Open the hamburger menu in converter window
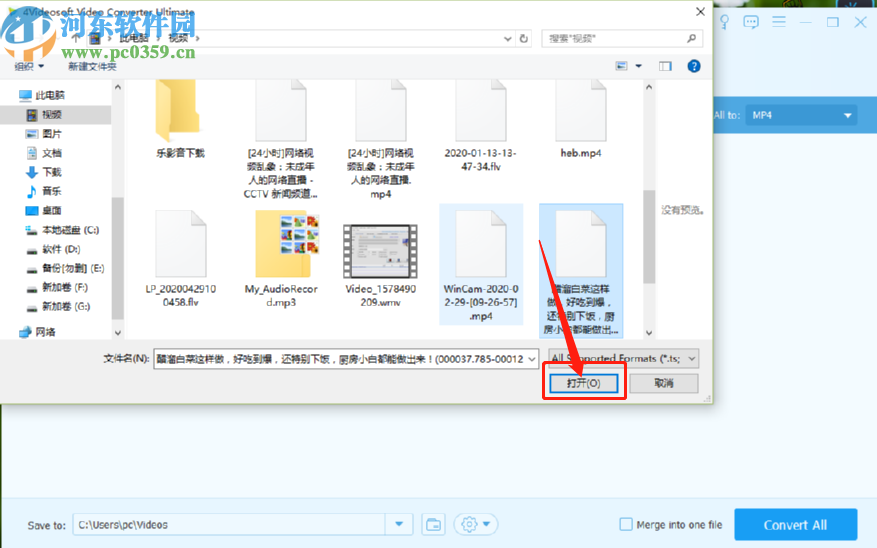This screenshot has width=877, height=548. pyautogui.click(x=779, y=22)
